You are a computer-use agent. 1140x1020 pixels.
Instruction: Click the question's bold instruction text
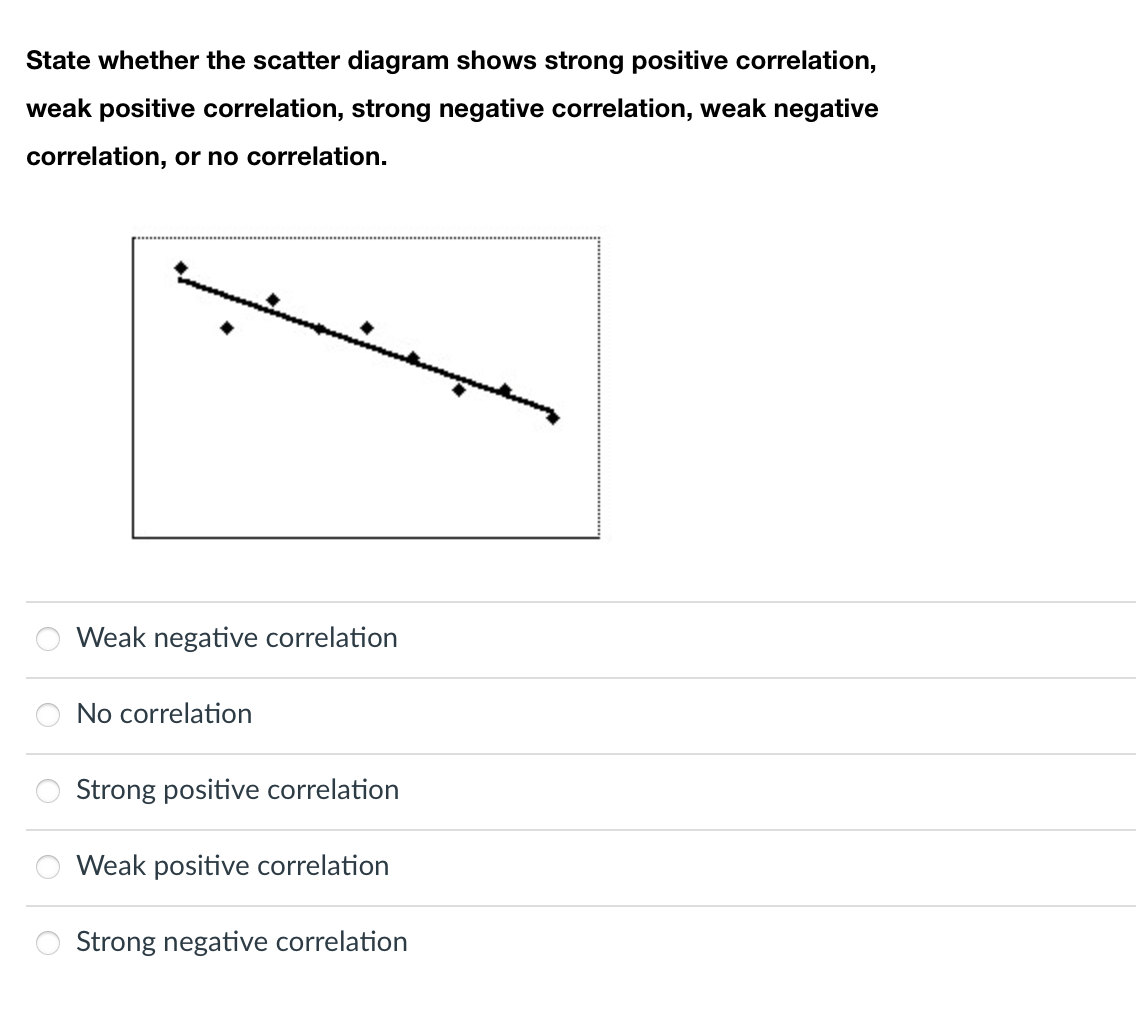452,108
